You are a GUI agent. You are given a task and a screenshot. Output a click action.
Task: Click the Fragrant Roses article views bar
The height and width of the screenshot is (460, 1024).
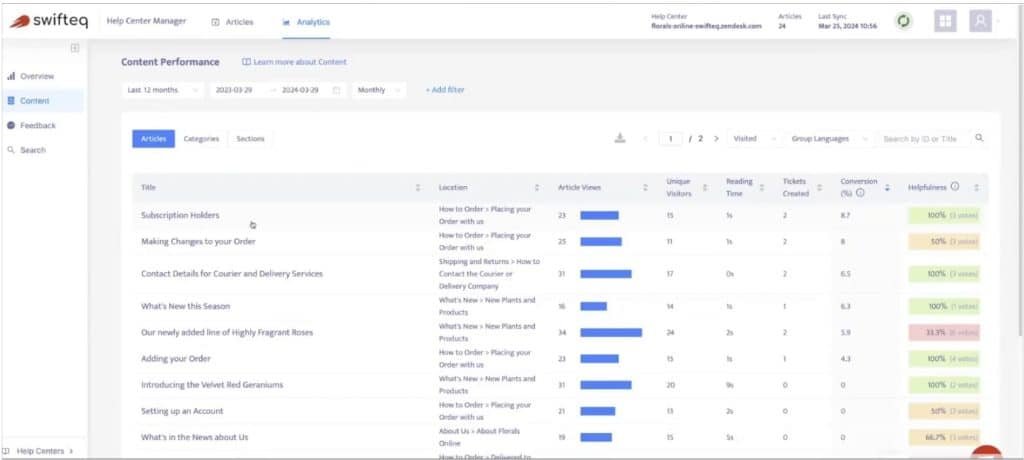[611, 333]
